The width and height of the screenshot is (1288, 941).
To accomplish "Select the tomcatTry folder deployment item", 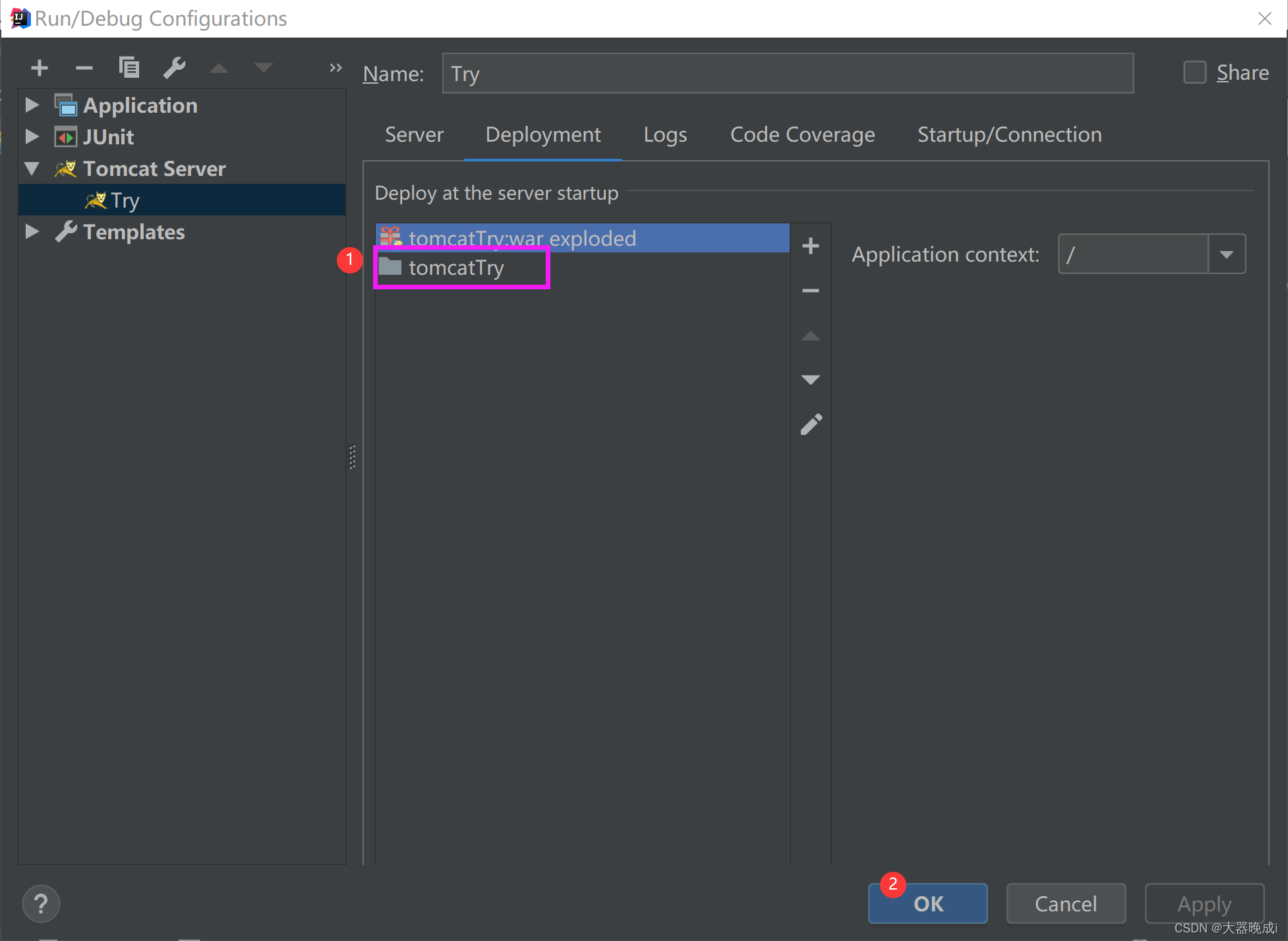I will 456,268.
